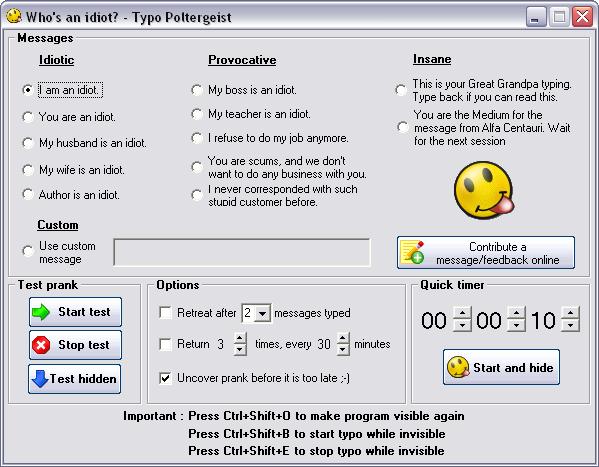The height and width of the screenshot is (467, 599).
Task: Click the big tongue-out smiley face image
Action: [x=484, y=190]
